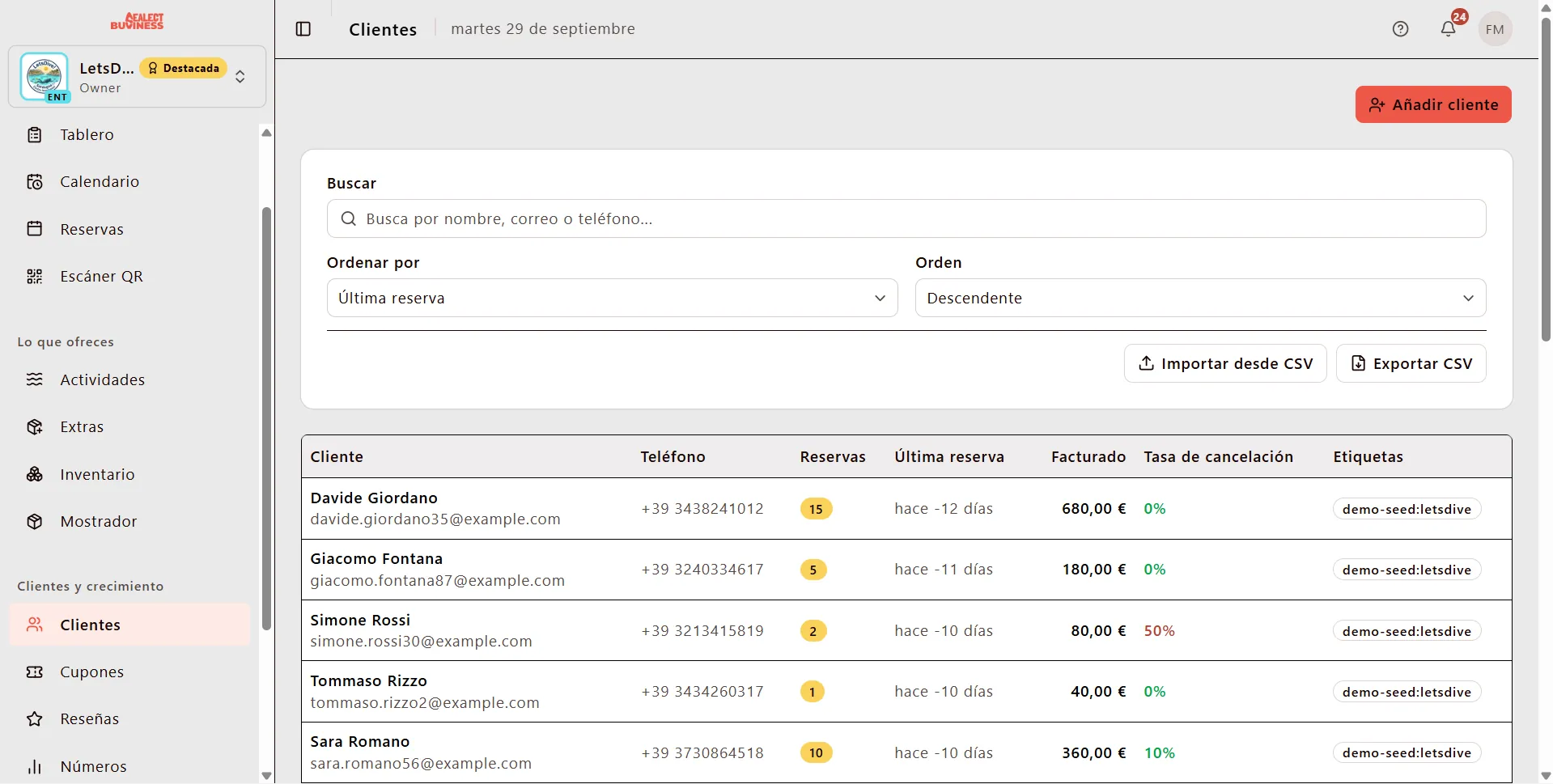Click Sara Romano's 10 reservations badge
This screenshot has width=1553, height=784.
(816, 753)
